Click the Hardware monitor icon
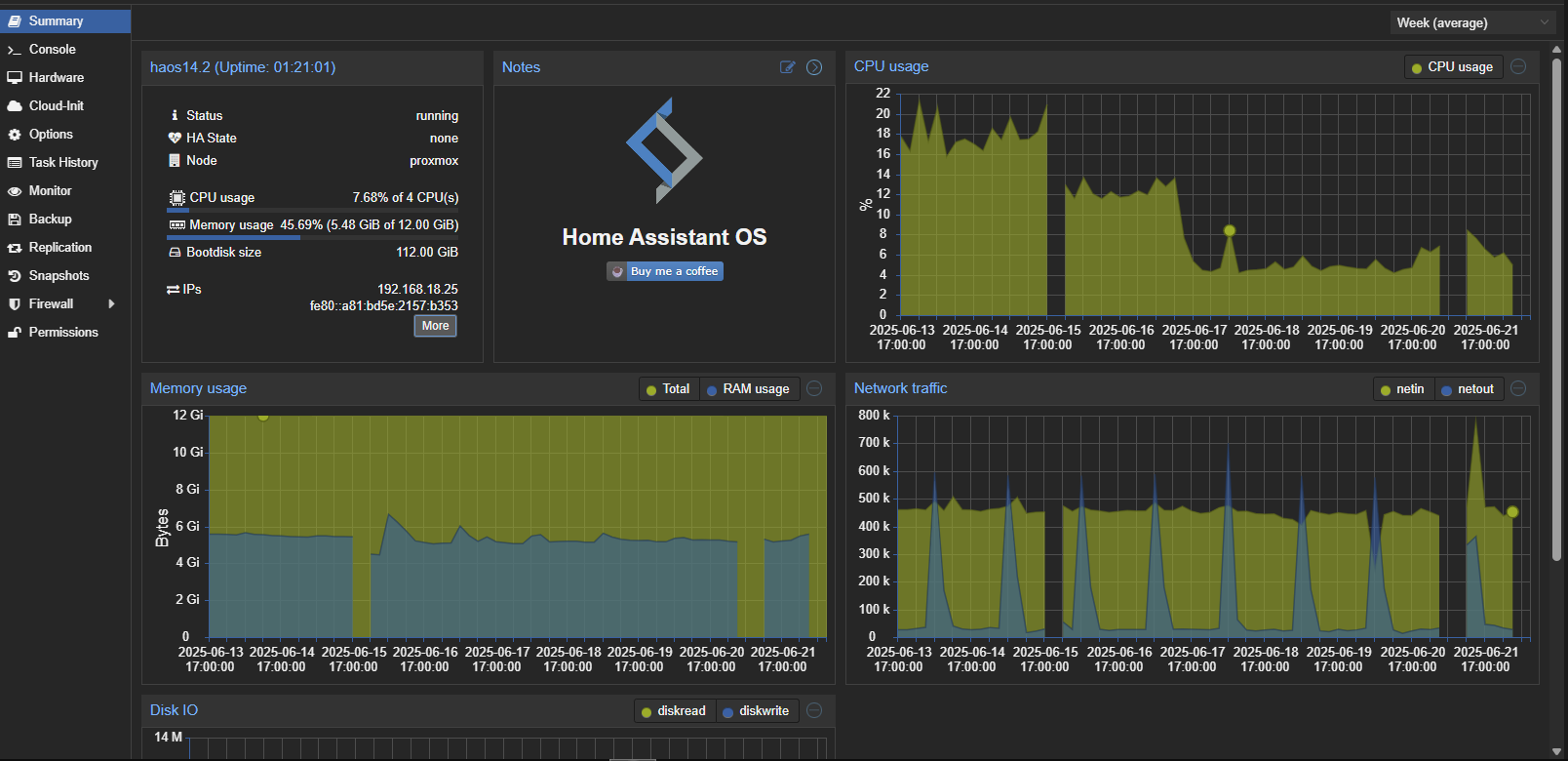The height and width of the screenshot is (761, 1568). pyautogui.click(x=15, y=77)
